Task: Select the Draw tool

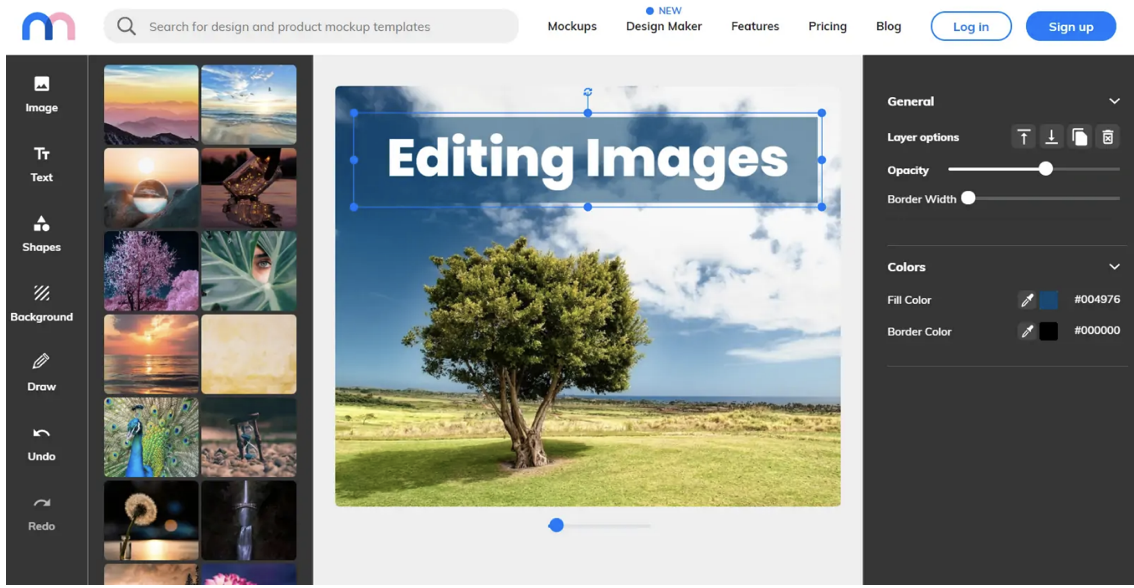Action: (x=41, y=373)
